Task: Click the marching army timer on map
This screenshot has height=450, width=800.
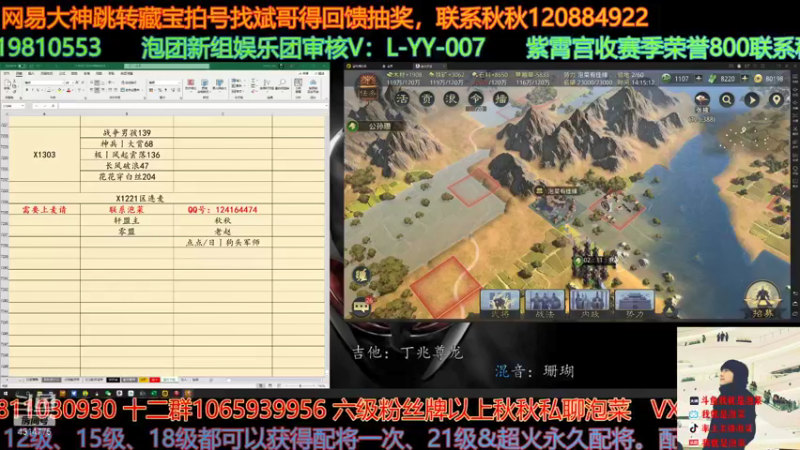Action: pyautogui.click(x=595, y=260)
